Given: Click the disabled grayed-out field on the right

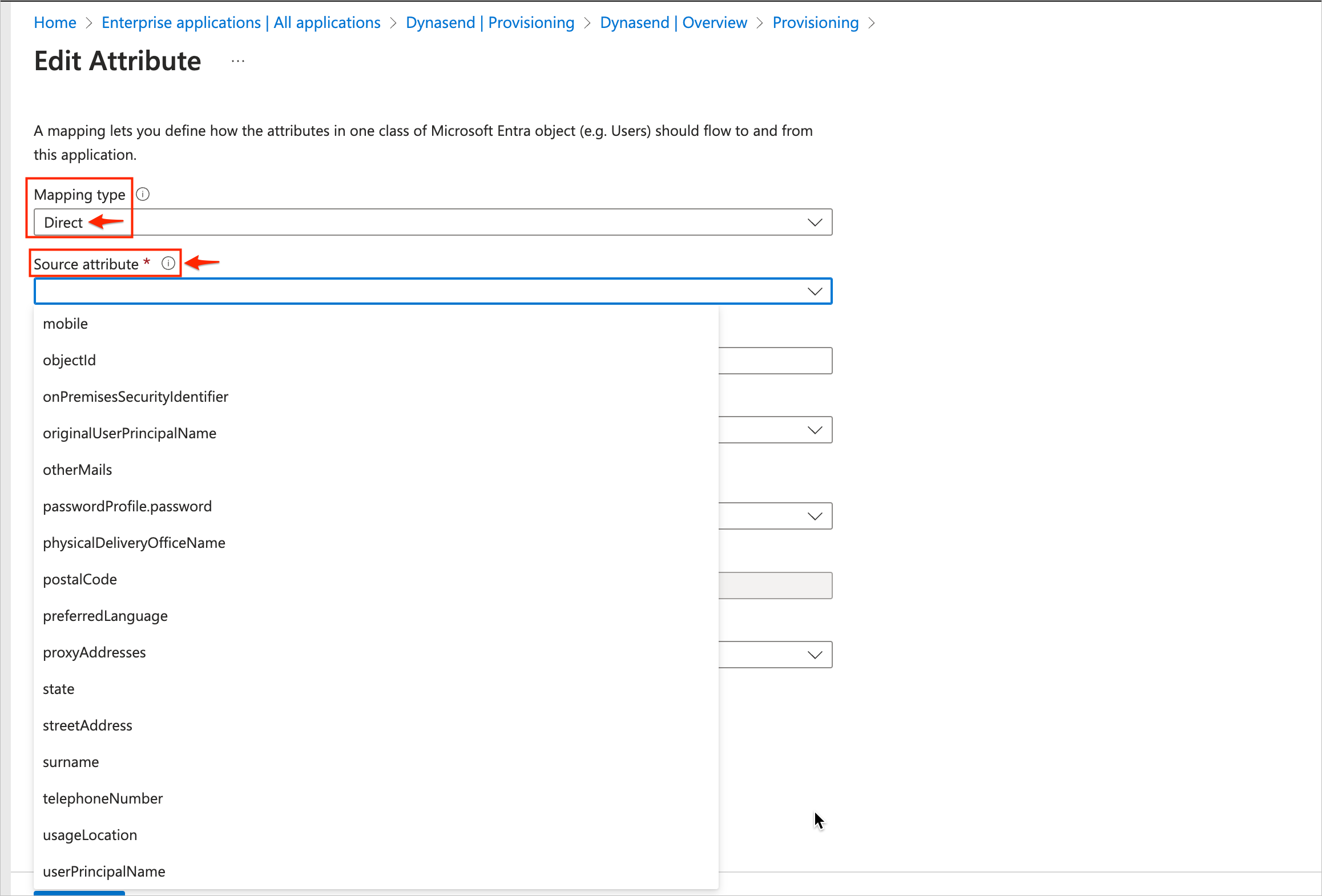Looking at the screenshot, I should [776, 585].
